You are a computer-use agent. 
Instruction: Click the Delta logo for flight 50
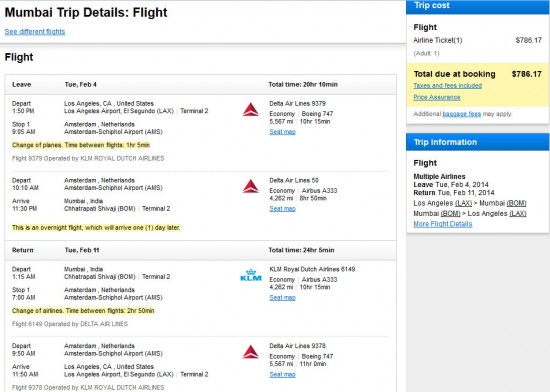click(250, 186)
